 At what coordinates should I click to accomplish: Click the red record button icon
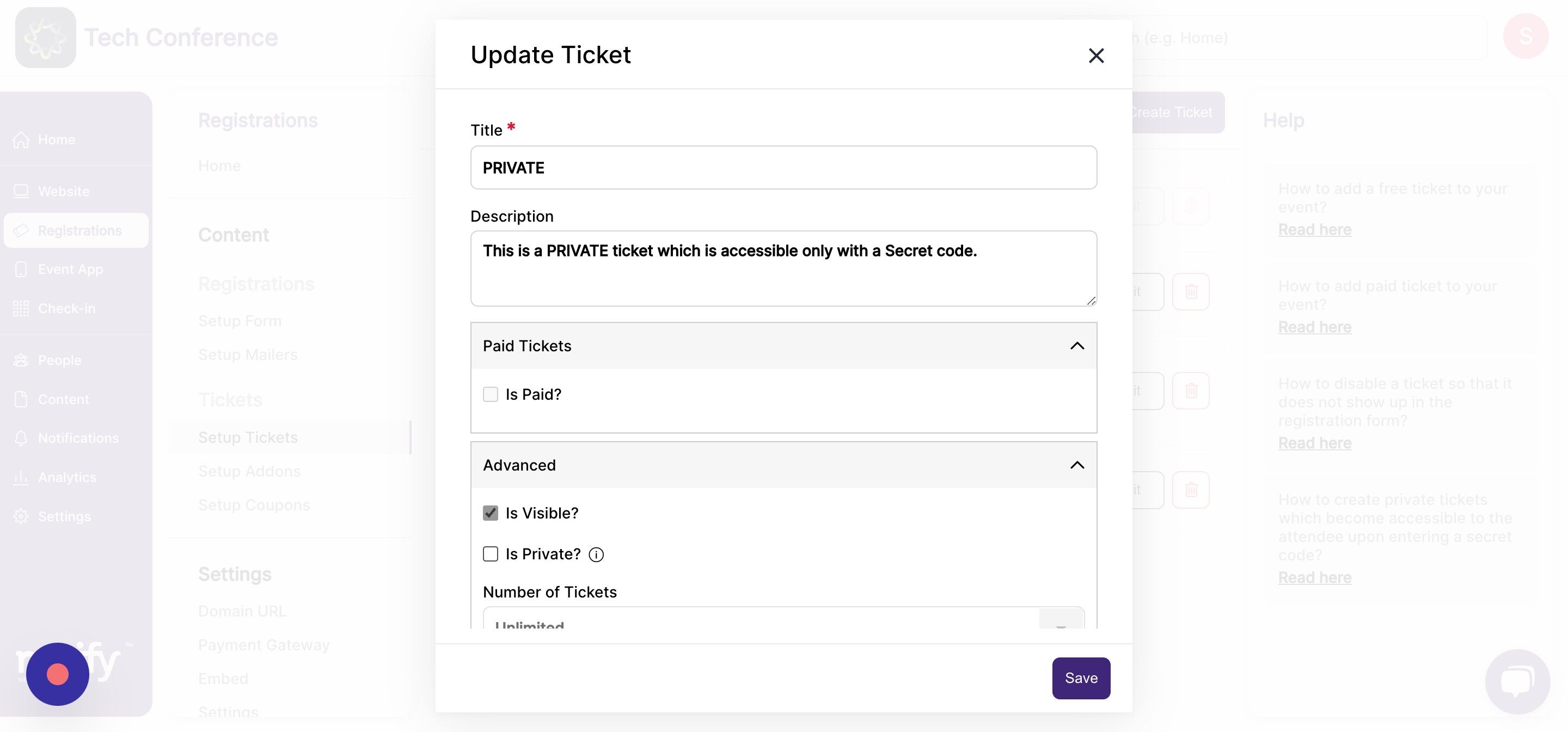58,674
